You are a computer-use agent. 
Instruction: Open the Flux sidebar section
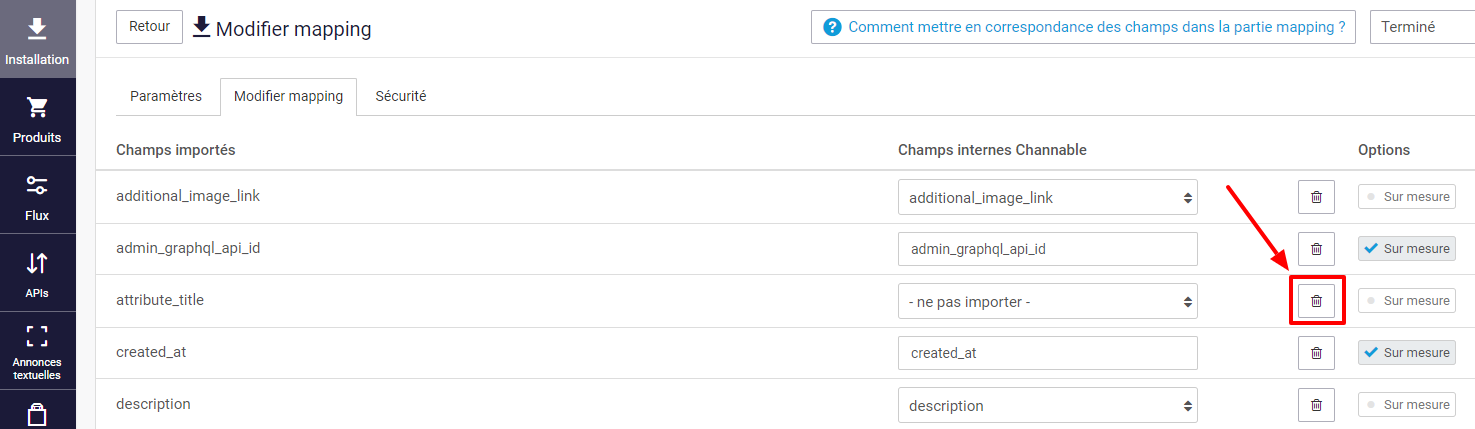(37, 195)
